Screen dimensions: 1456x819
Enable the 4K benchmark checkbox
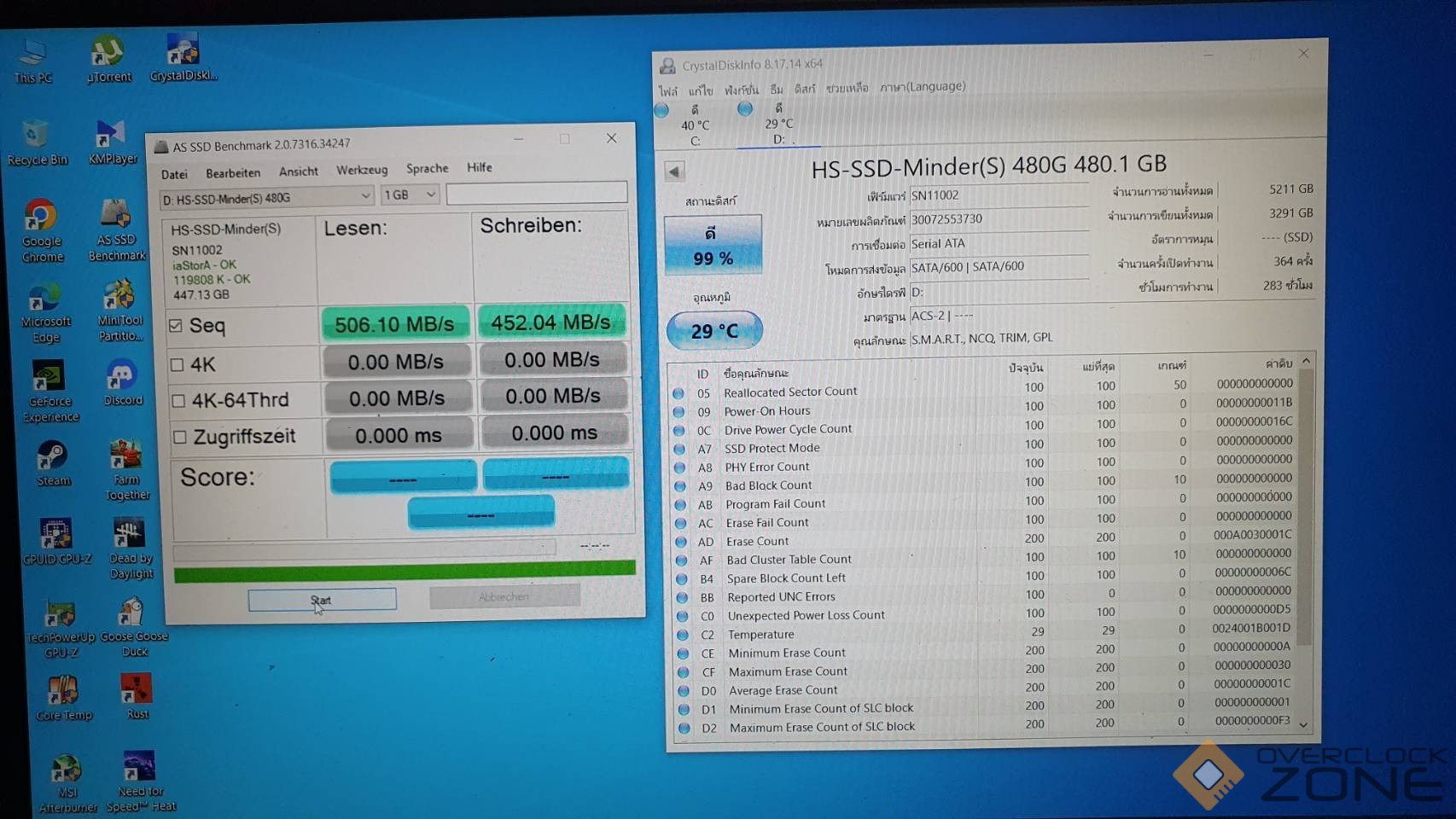point(178,365)
